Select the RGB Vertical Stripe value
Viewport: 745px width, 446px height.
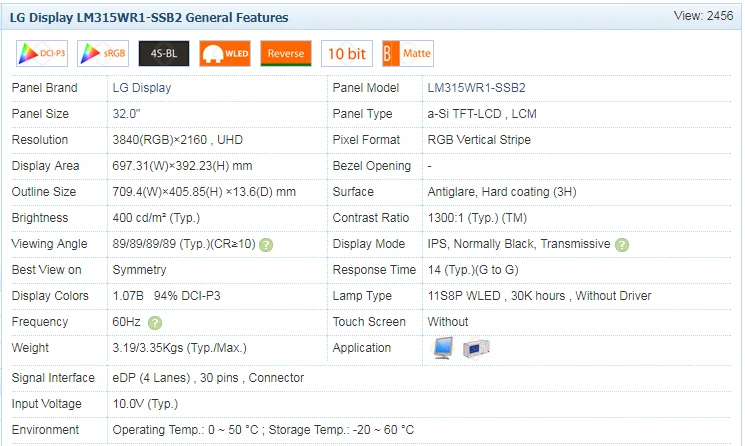point(479,140)
